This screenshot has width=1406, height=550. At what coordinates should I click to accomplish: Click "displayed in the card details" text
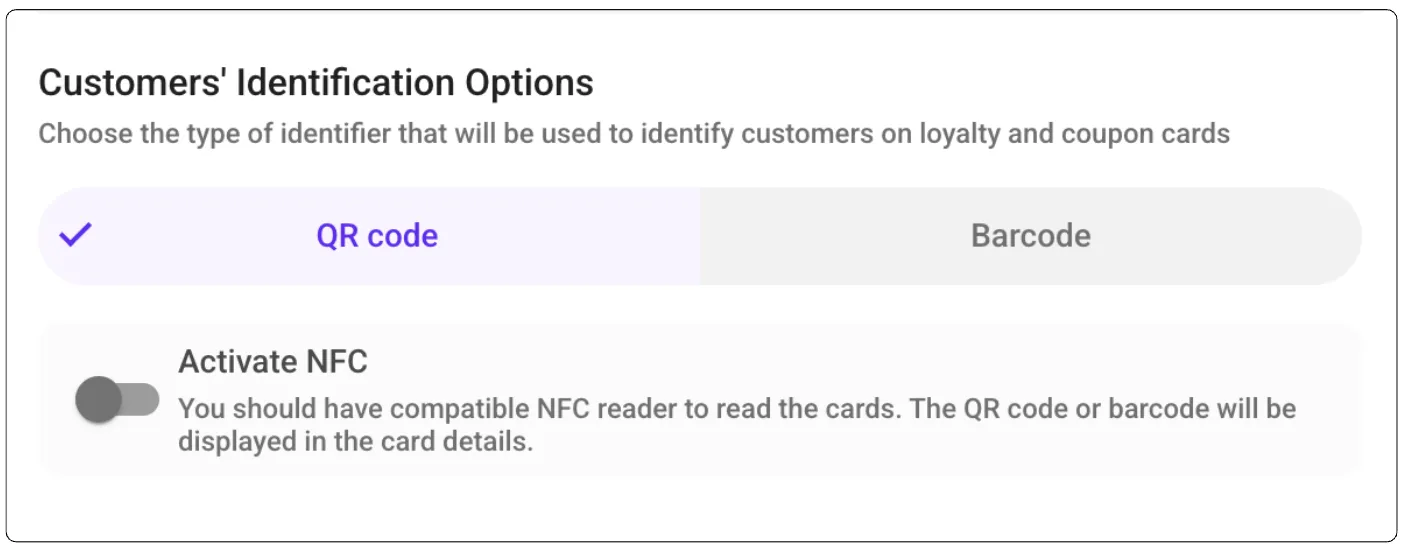coord(355,441)
